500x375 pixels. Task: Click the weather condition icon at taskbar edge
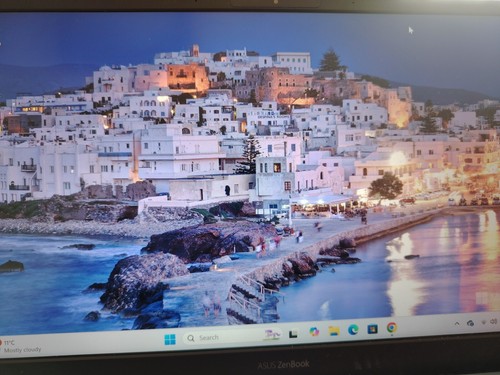point(1,343)
